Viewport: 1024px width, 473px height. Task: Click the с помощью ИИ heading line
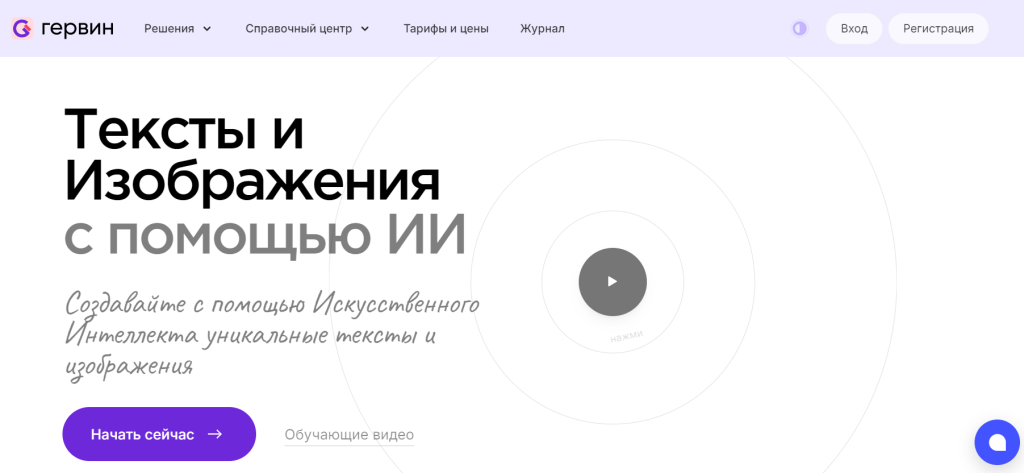(x=265, y=235)
